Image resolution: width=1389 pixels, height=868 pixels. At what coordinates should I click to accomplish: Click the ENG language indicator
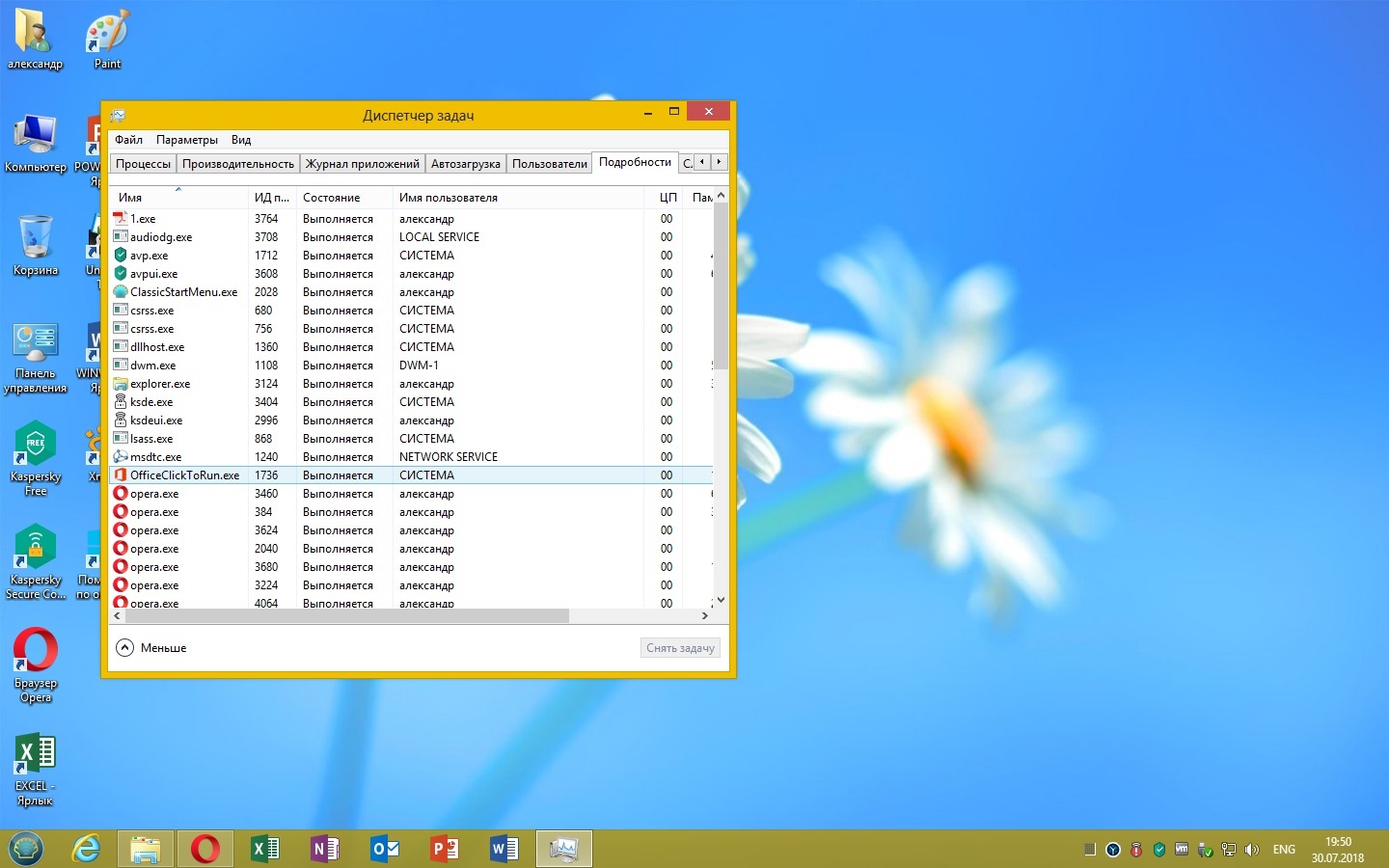point(1284,850)
